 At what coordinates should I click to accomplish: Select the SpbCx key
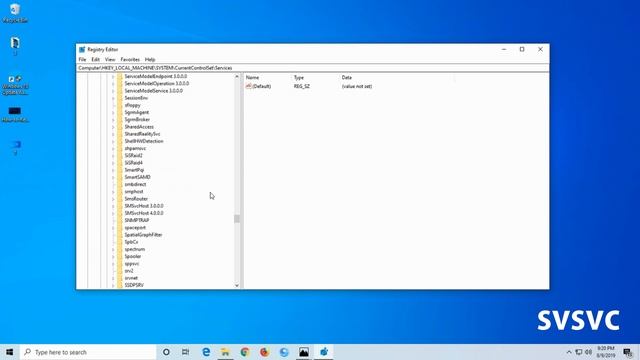(131, 242)
